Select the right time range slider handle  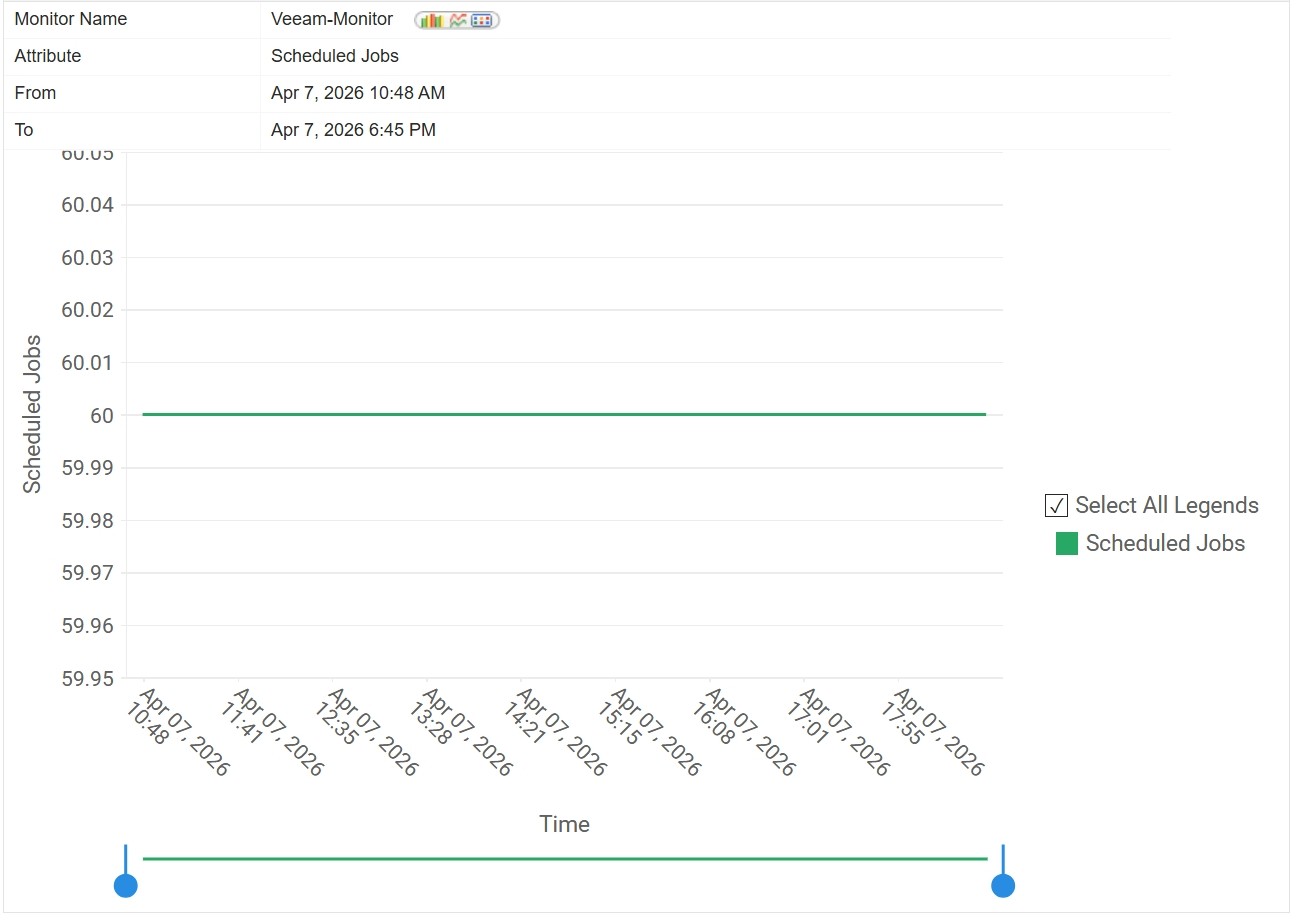[1002, 884]
